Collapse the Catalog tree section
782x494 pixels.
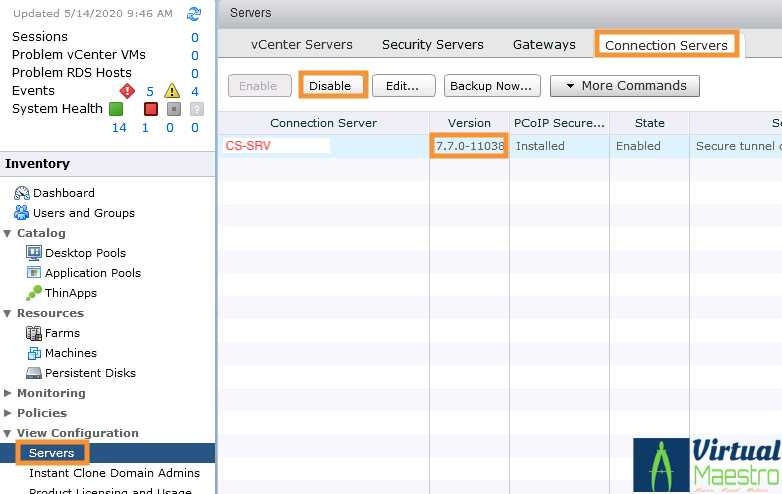click(8, 233)
